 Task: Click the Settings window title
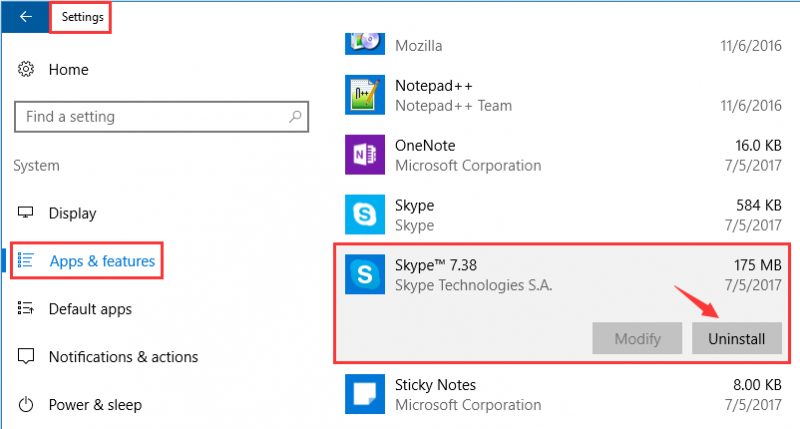(x=83, y=17)
